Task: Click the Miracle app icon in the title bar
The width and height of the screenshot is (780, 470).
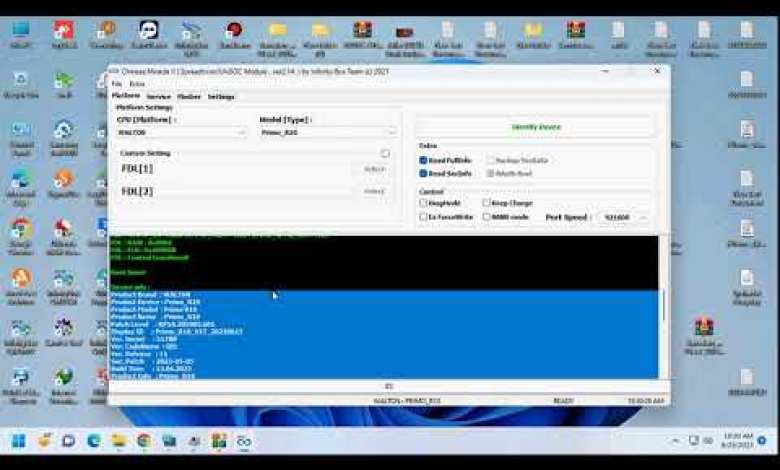Action: [114, 72]
